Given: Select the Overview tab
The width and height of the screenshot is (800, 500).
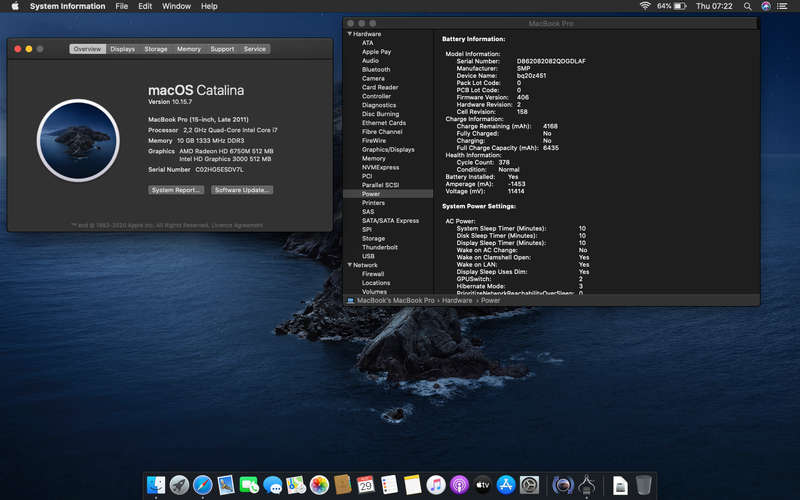Looking at the screenshot, I should click(87, 49).
